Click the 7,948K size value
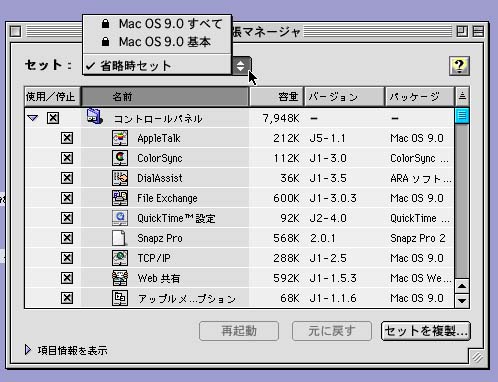498x382 pixels. click(x=281, y=118)
